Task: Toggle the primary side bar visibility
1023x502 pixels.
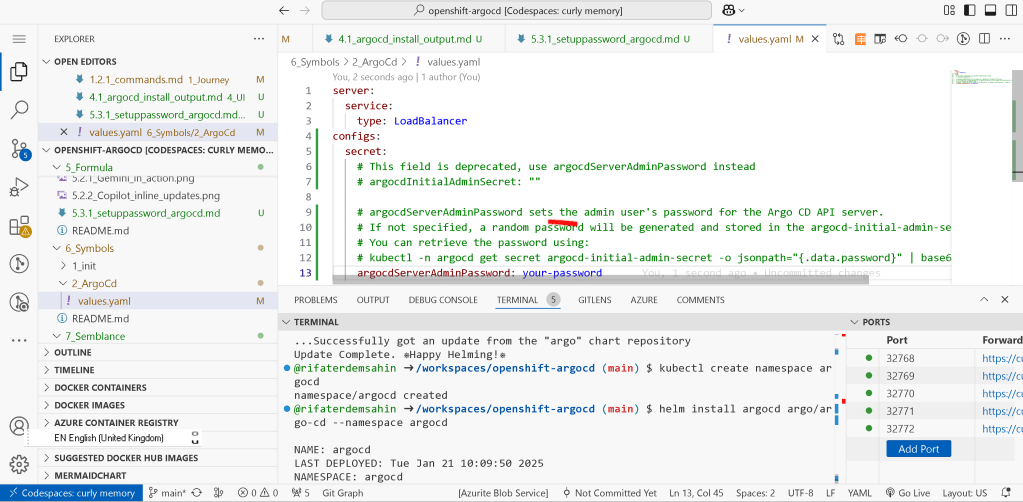Action: (970, 10)
